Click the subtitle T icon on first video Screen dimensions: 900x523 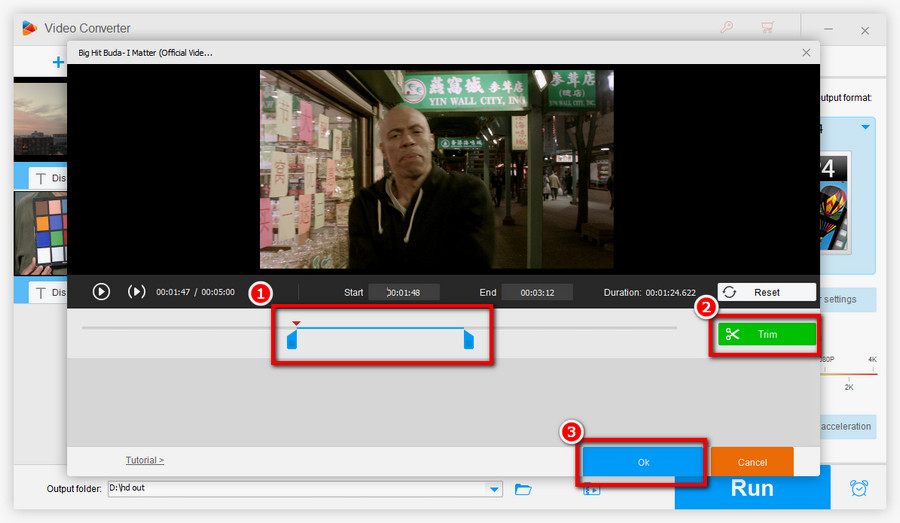[41, 179]
